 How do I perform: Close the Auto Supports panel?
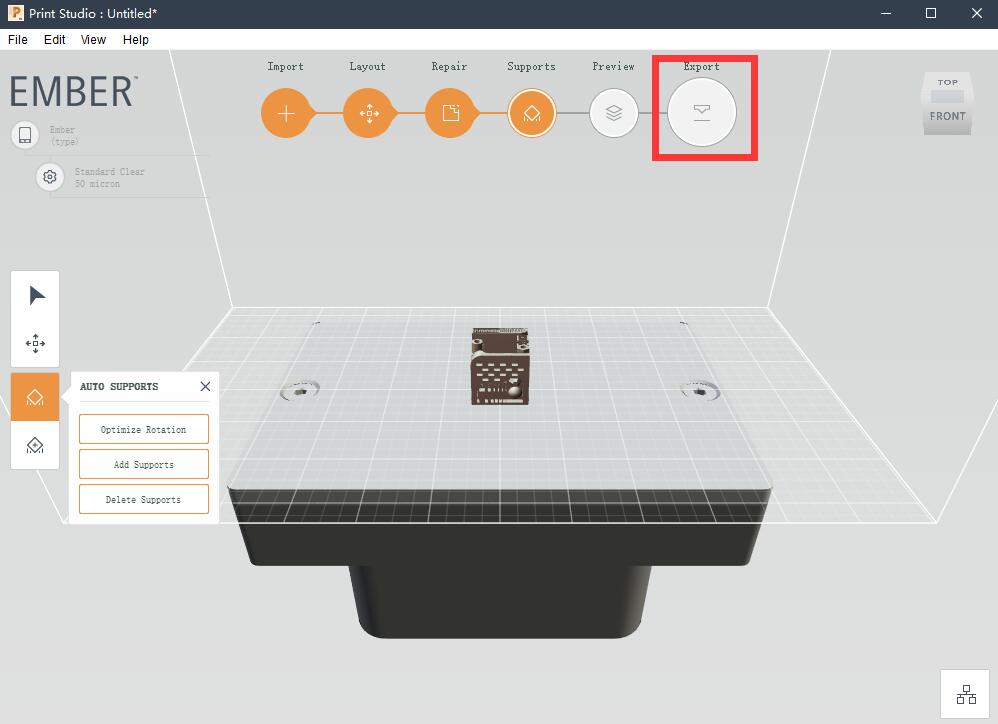(x=205, y=386)
